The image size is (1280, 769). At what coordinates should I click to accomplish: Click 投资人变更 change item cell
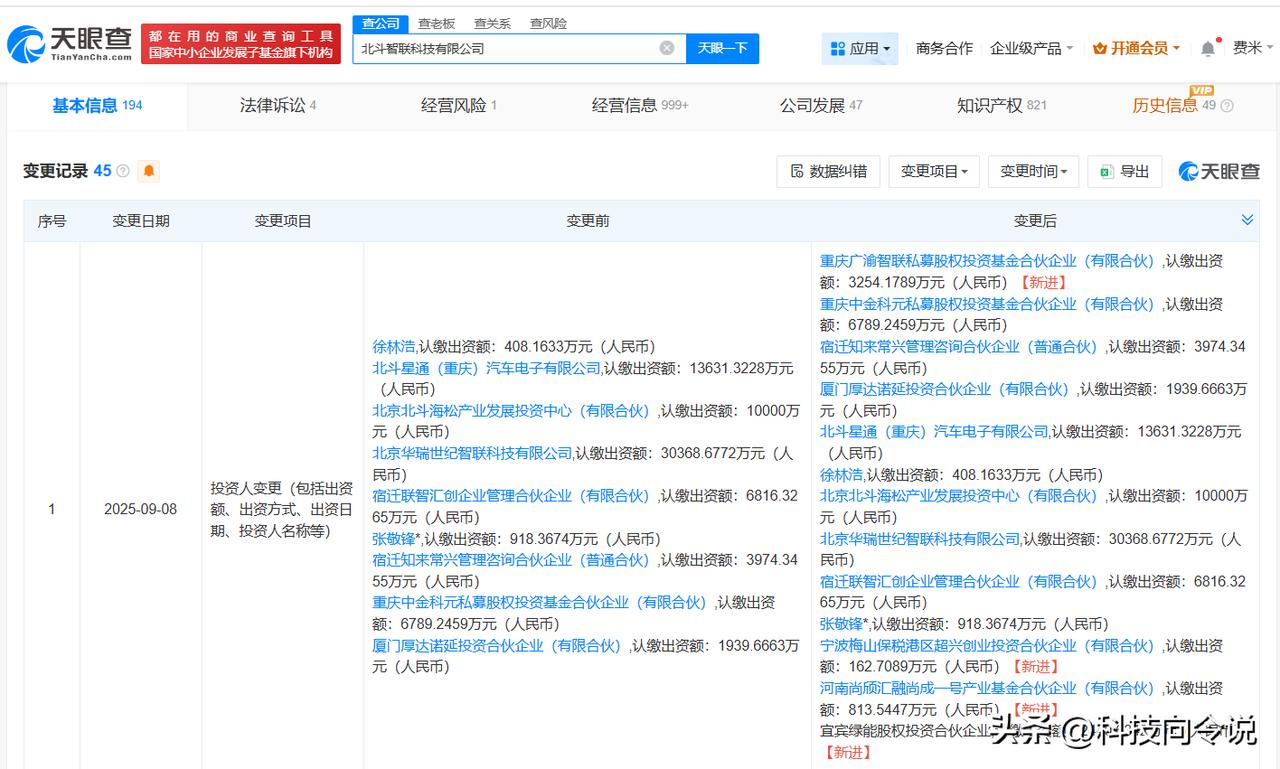tap(282, 510)
